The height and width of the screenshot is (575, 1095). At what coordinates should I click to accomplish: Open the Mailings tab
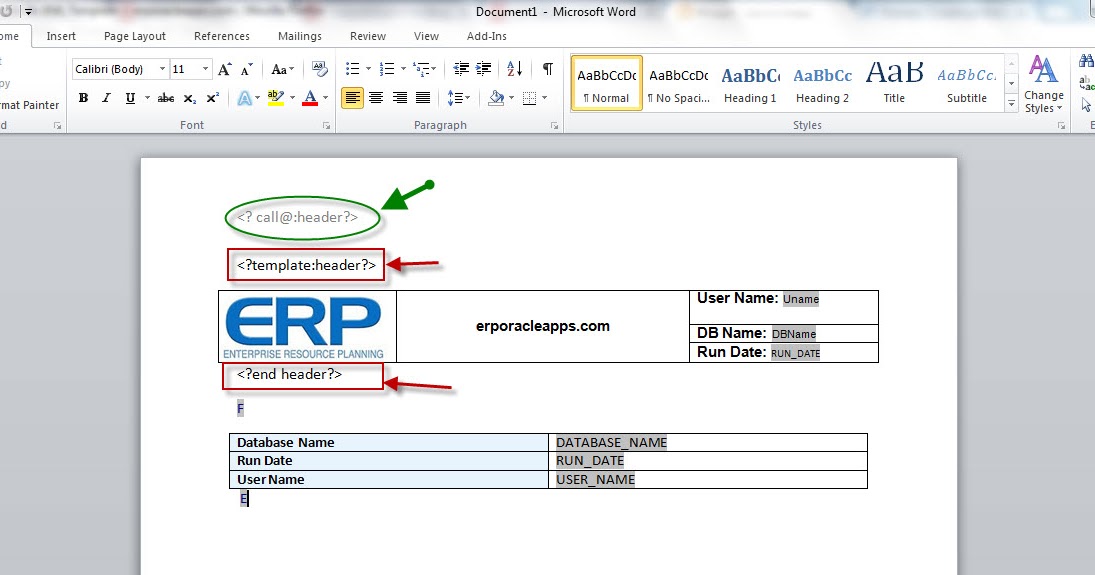tap(300, 36)
